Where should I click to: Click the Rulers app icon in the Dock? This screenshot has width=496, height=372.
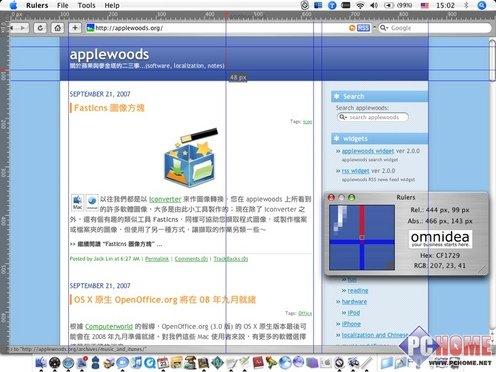pyautogui.click(x=367, y=363)
